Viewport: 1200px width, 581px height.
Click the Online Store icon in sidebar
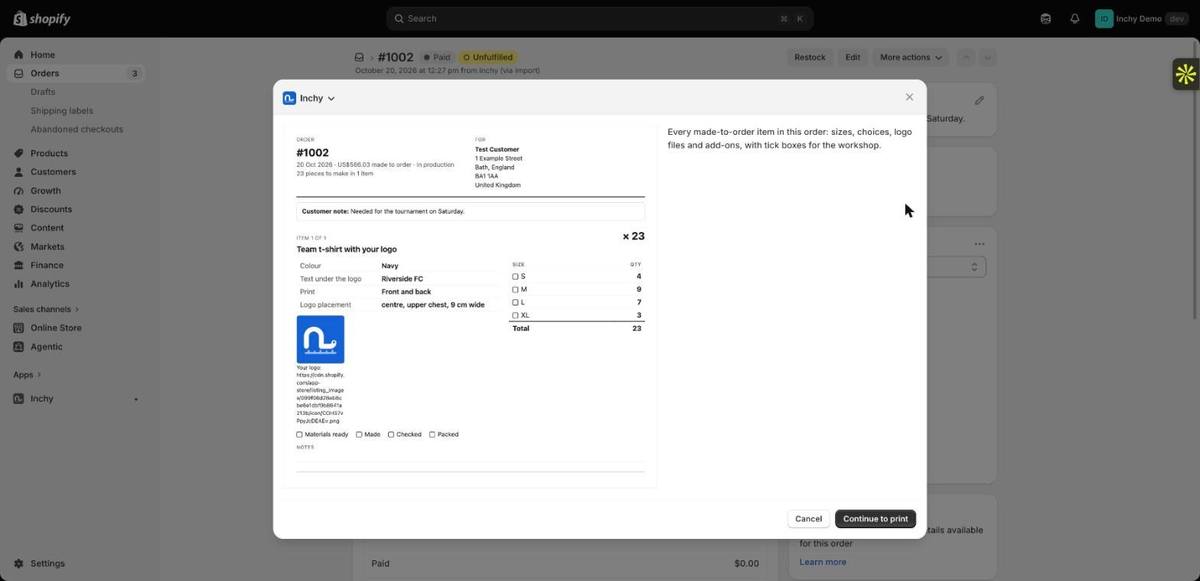pyautogui.click(x=18, y=328)
